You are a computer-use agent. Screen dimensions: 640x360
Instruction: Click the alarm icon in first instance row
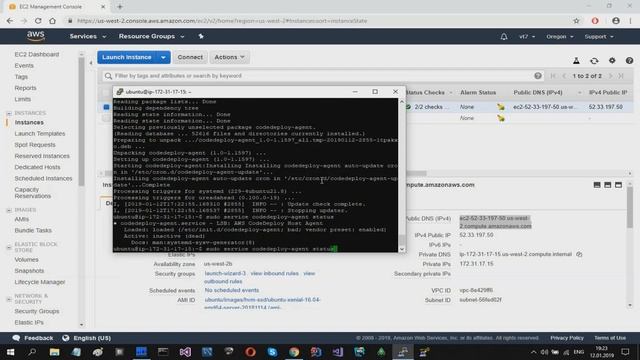coord(501,107)
